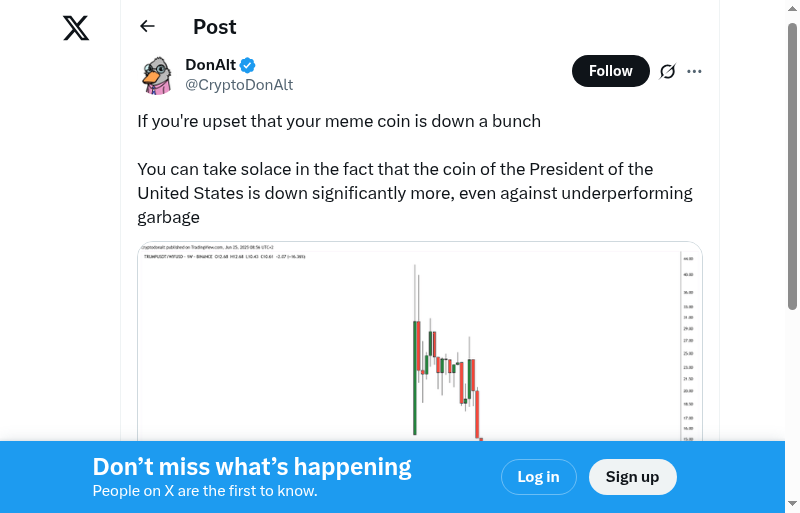Open the DonAlt display name link
The image size is (800, 513).
point(210,65)
